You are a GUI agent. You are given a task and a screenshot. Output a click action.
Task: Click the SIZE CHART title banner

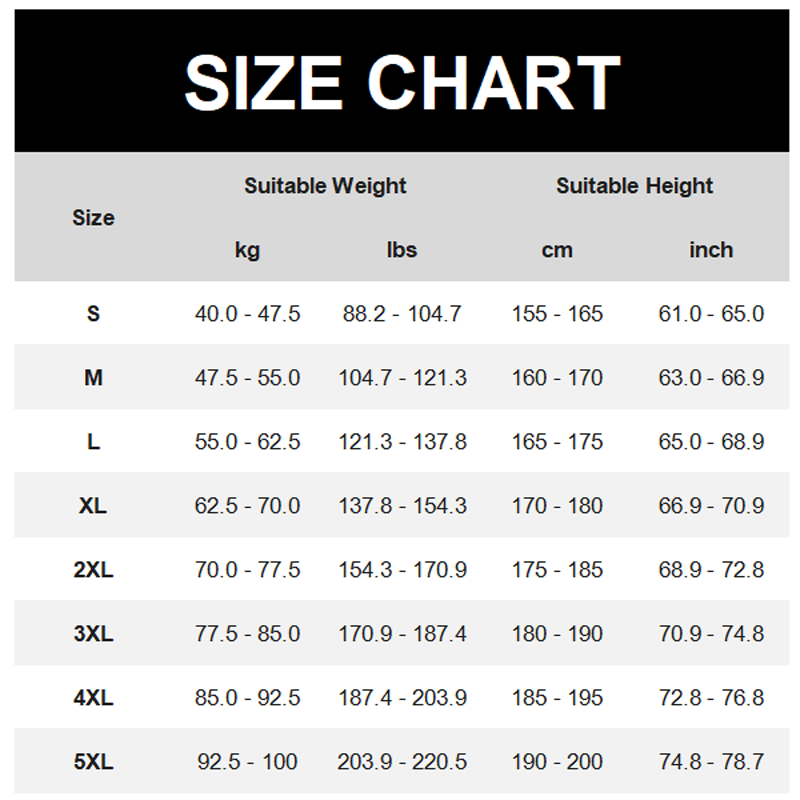pos(402,81)
